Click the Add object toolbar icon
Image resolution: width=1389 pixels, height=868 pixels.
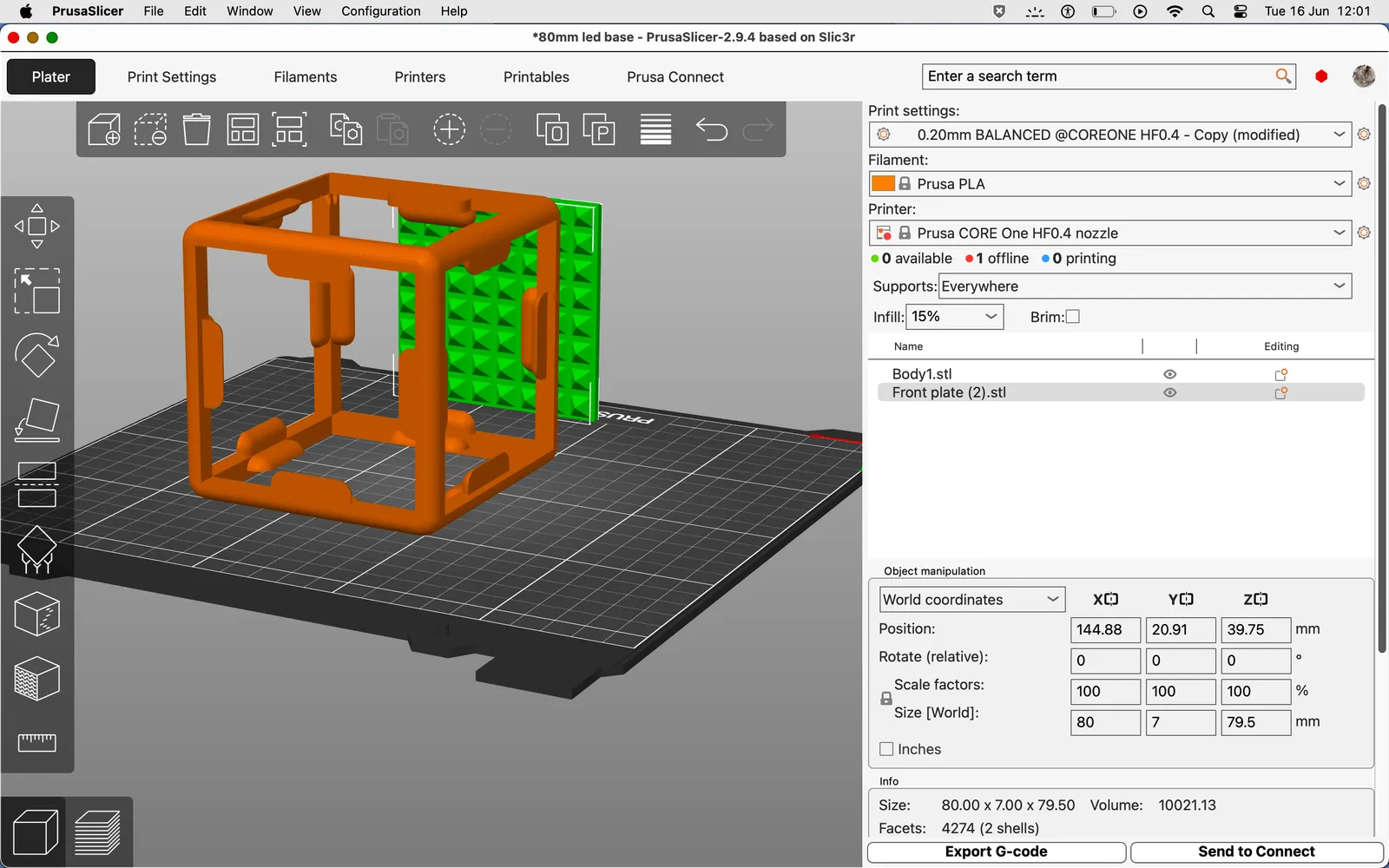click(104, 130)
